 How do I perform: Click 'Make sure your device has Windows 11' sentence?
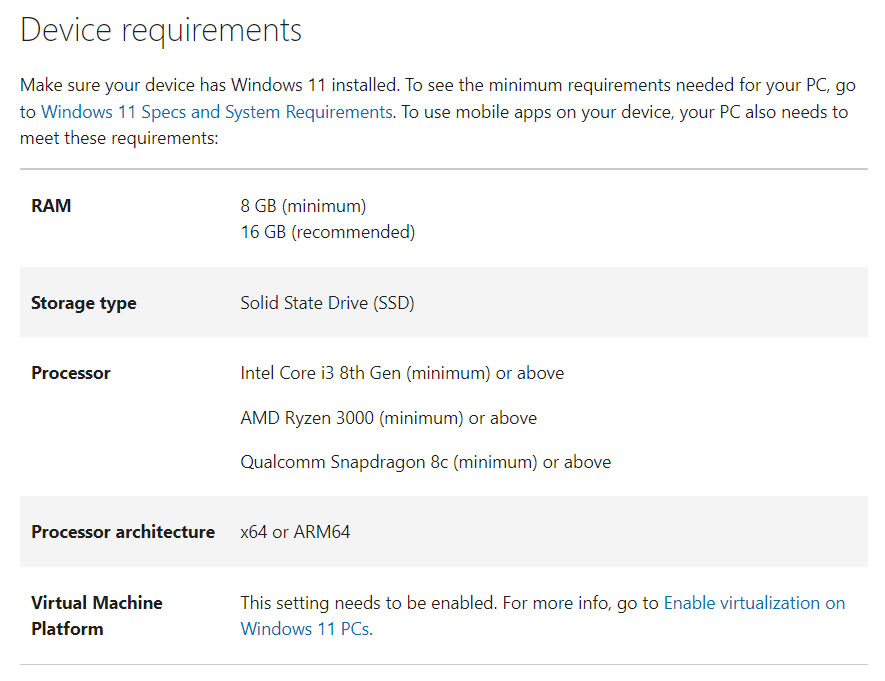(210, 85)
